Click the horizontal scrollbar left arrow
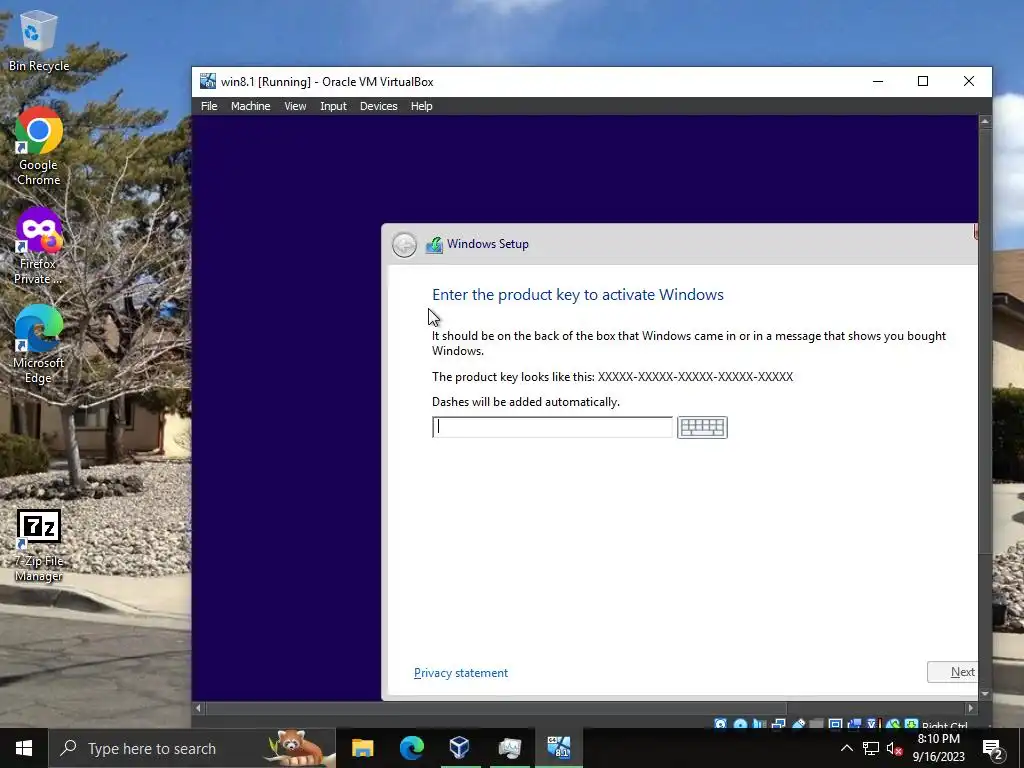Image resolution: width=1024 pixels, height=768 pixels. click(x=199, y=708)
